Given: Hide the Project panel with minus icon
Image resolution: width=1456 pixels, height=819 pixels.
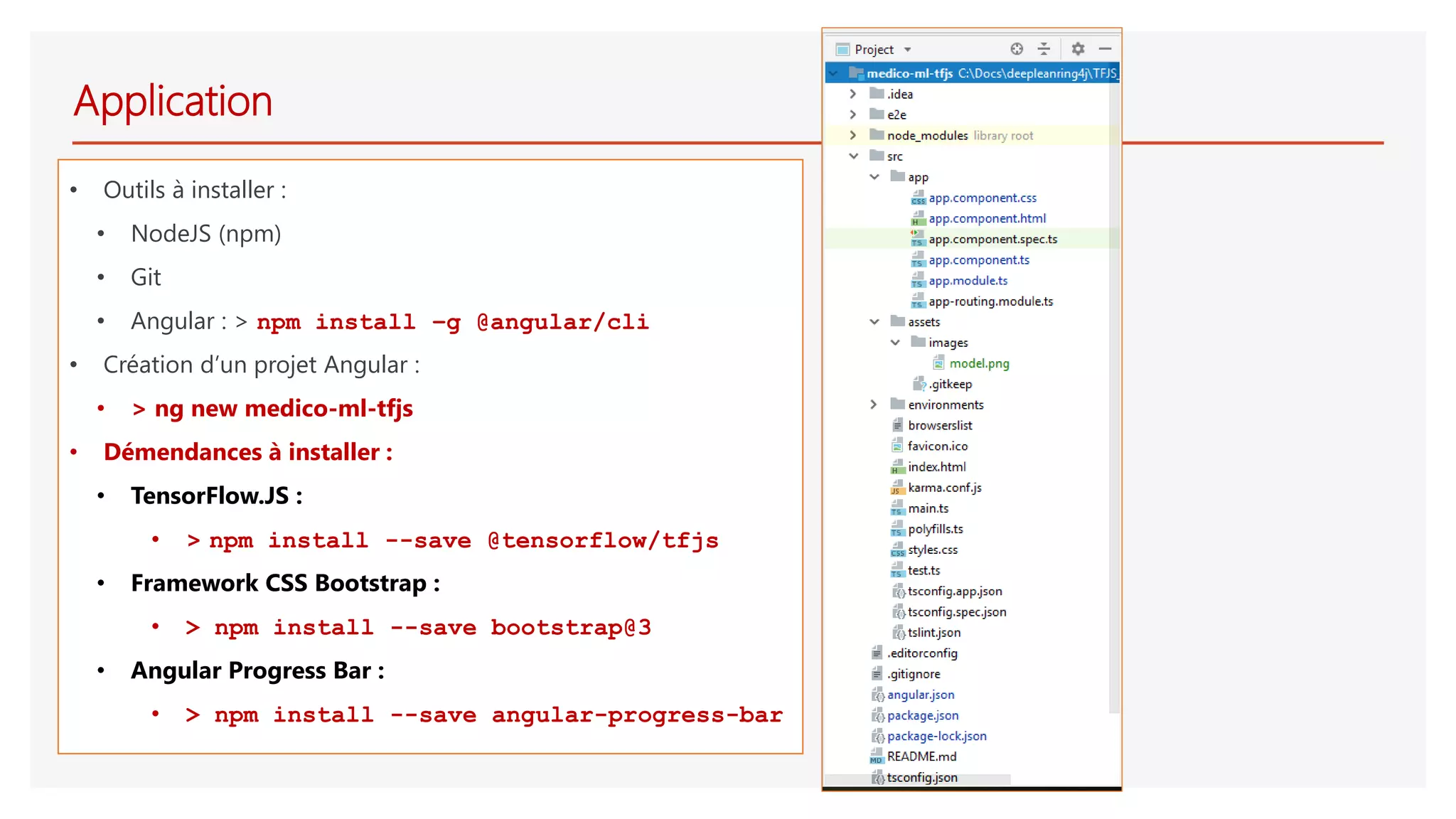Looking at the screenshot, I should point(1105,49).
